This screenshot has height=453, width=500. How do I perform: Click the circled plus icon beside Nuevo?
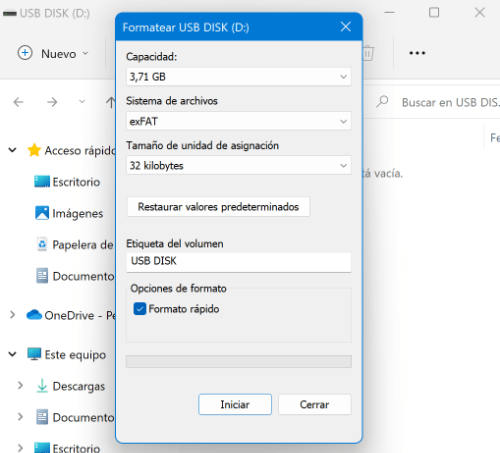pos(25,53)
